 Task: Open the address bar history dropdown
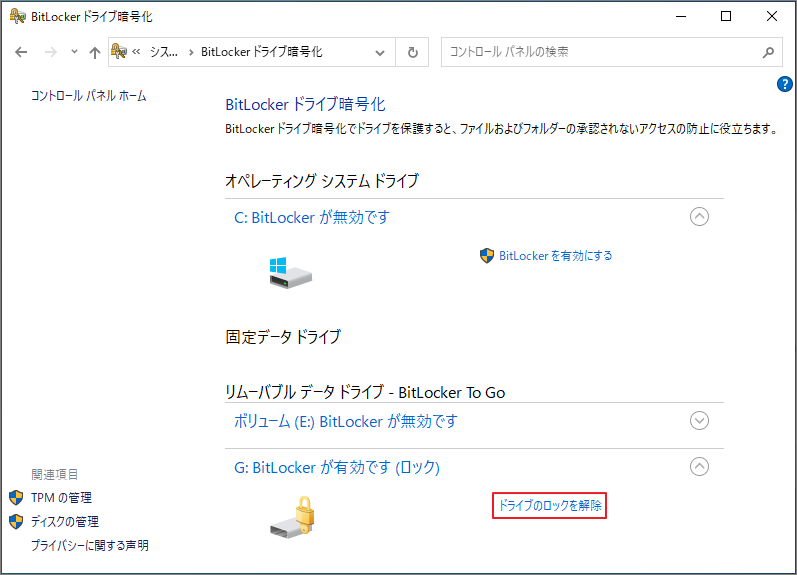pos(380,52)
